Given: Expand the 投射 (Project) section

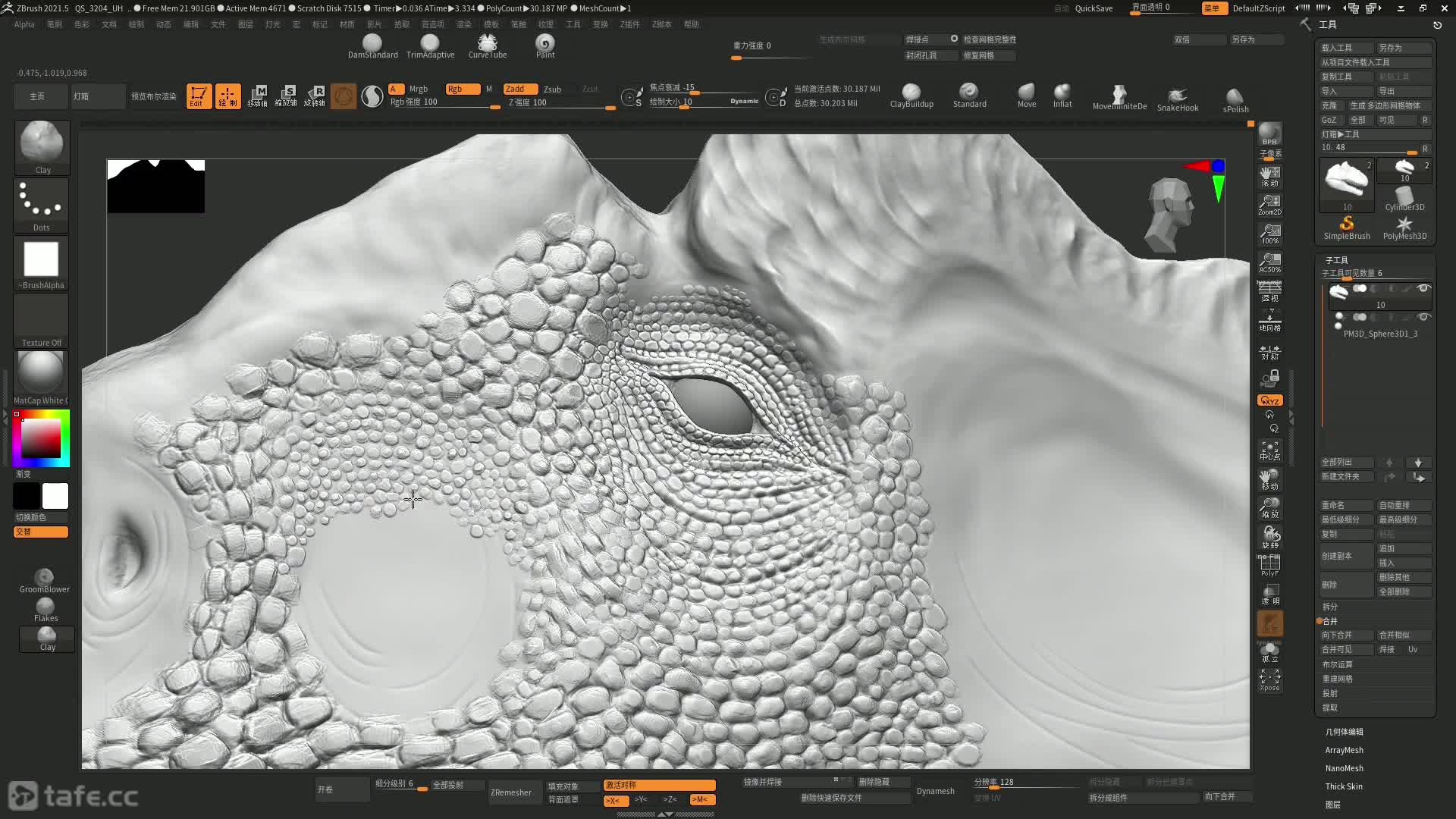Looking at the screenshot, I should pyautogui.click(x=1330, y=693).
